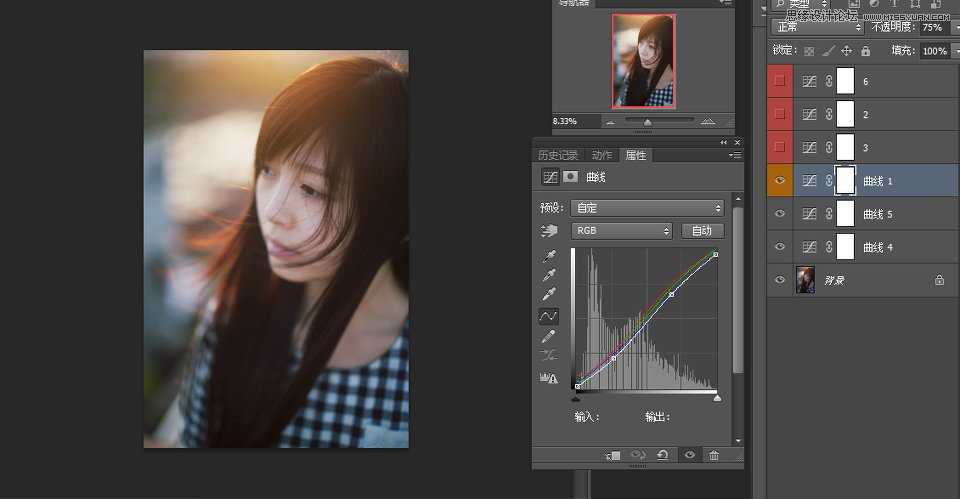Click the clip to layer icon
Screen dimensions: 960x499
coord(613,455)
